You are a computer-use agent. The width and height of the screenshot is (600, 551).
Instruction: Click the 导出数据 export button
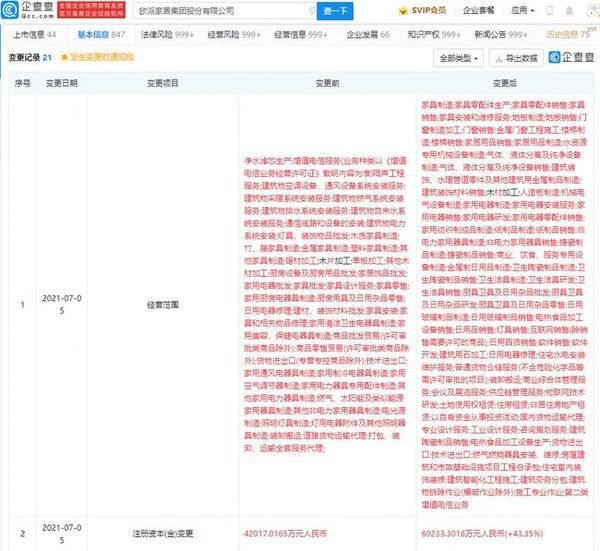coord(514,59)
